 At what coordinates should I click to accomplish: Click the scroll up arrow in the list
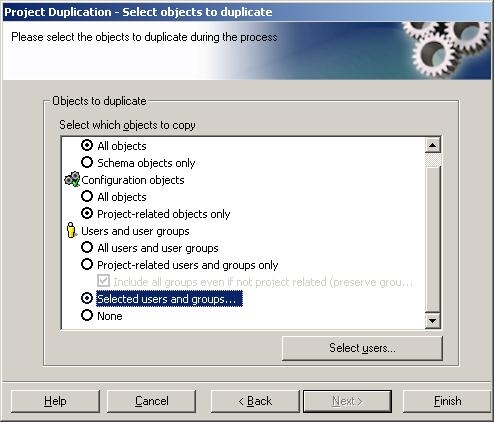point(433,145)
